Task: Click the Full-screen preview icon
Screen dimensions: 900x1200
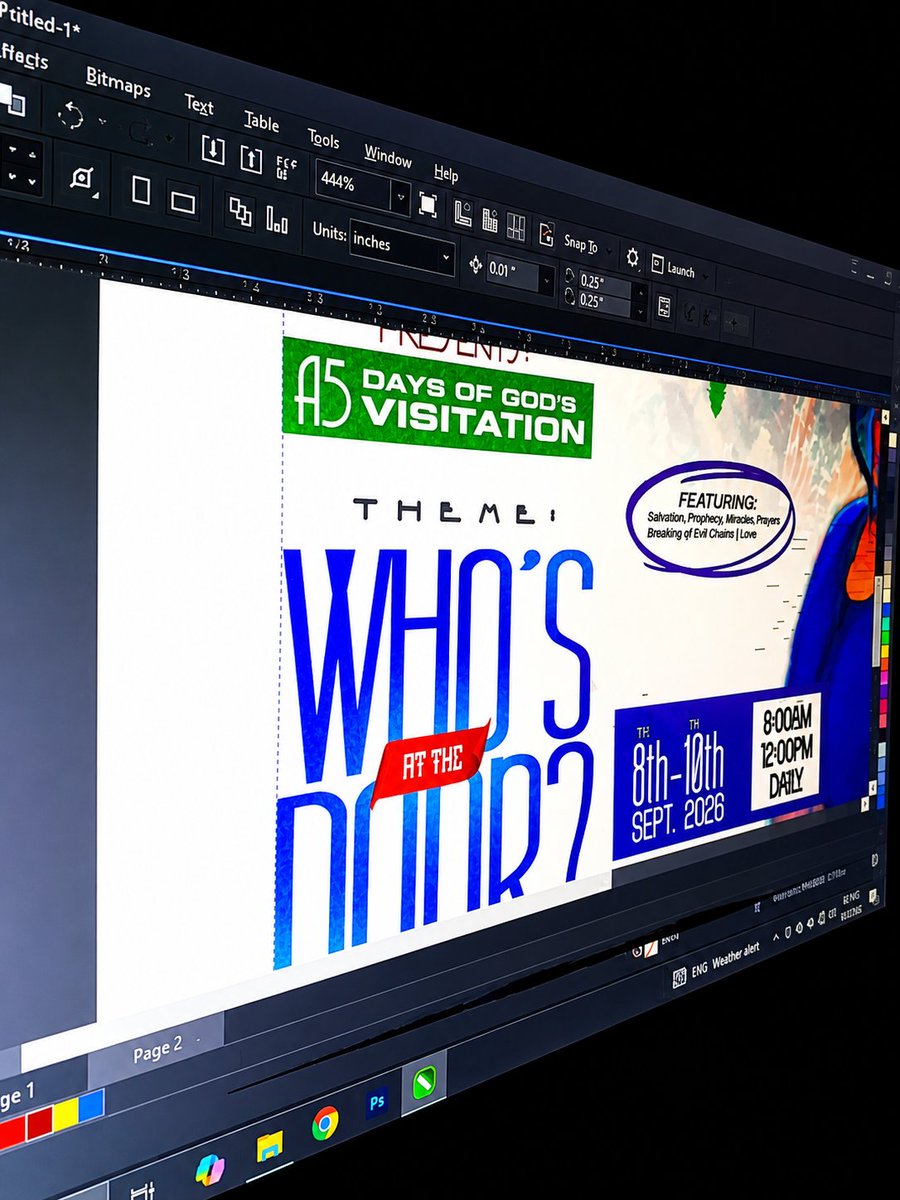Action: (x=428, y=205)
